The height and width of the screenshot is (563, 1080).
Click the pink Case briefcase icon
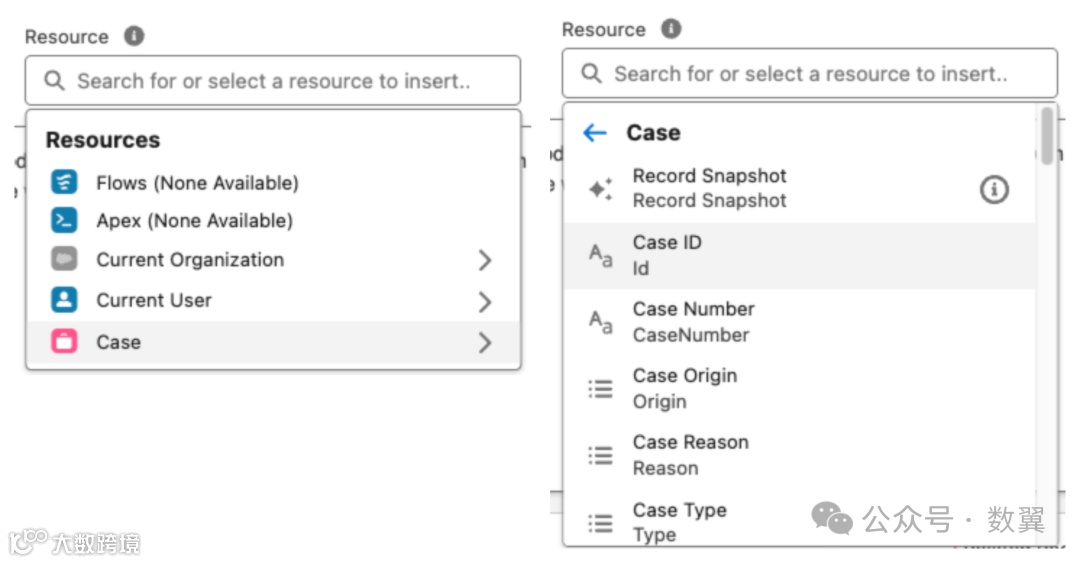tap(64, 342)
